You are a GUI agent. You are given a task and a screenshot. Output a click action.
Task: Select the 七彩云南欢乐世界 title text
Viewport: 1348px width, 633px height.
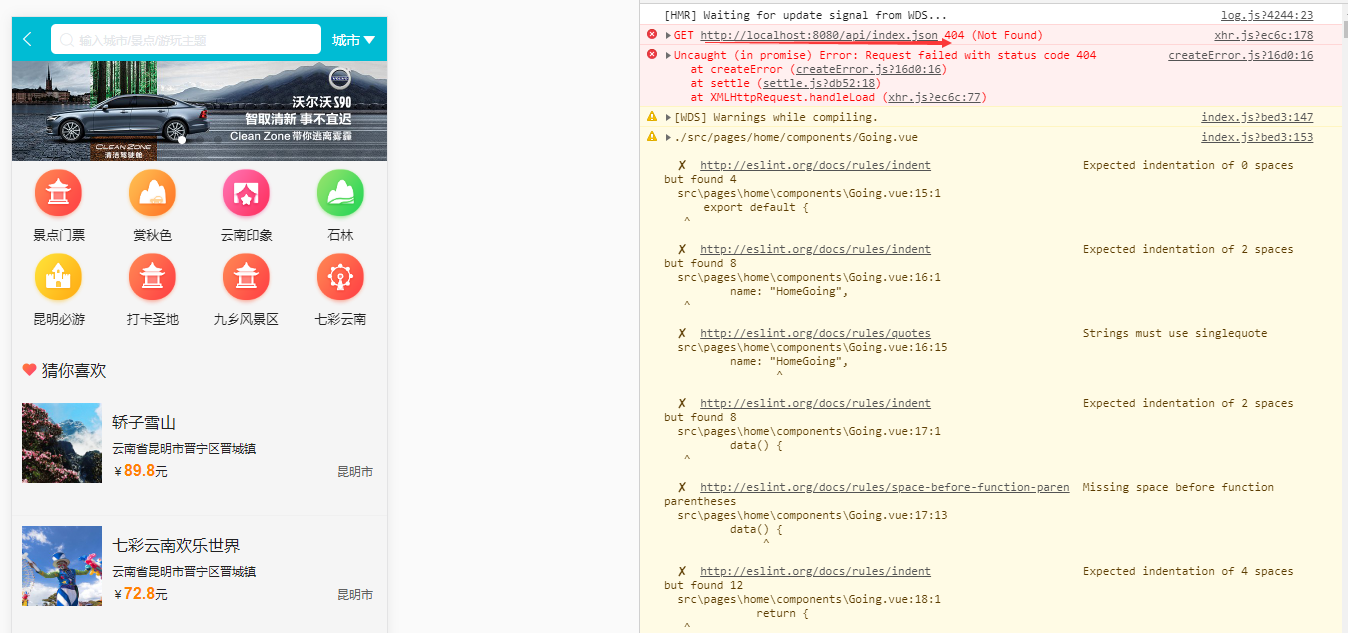point(176,545)
